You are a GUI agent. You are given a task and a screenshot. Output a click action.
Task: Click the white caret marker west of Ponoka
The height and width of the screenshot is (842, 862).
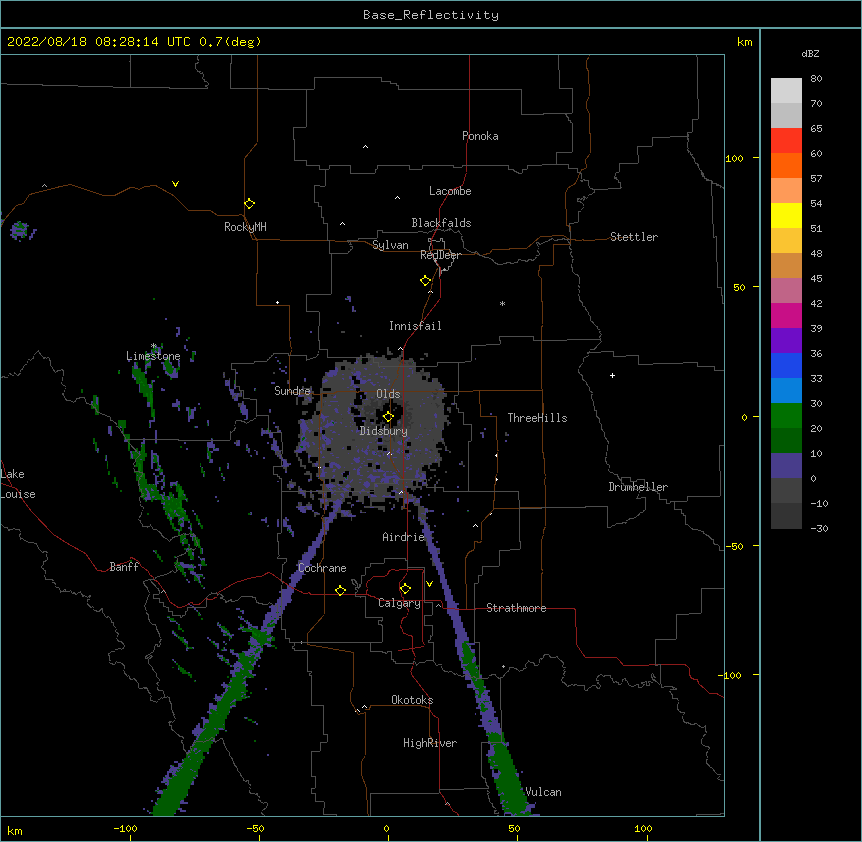click(366, 147)
